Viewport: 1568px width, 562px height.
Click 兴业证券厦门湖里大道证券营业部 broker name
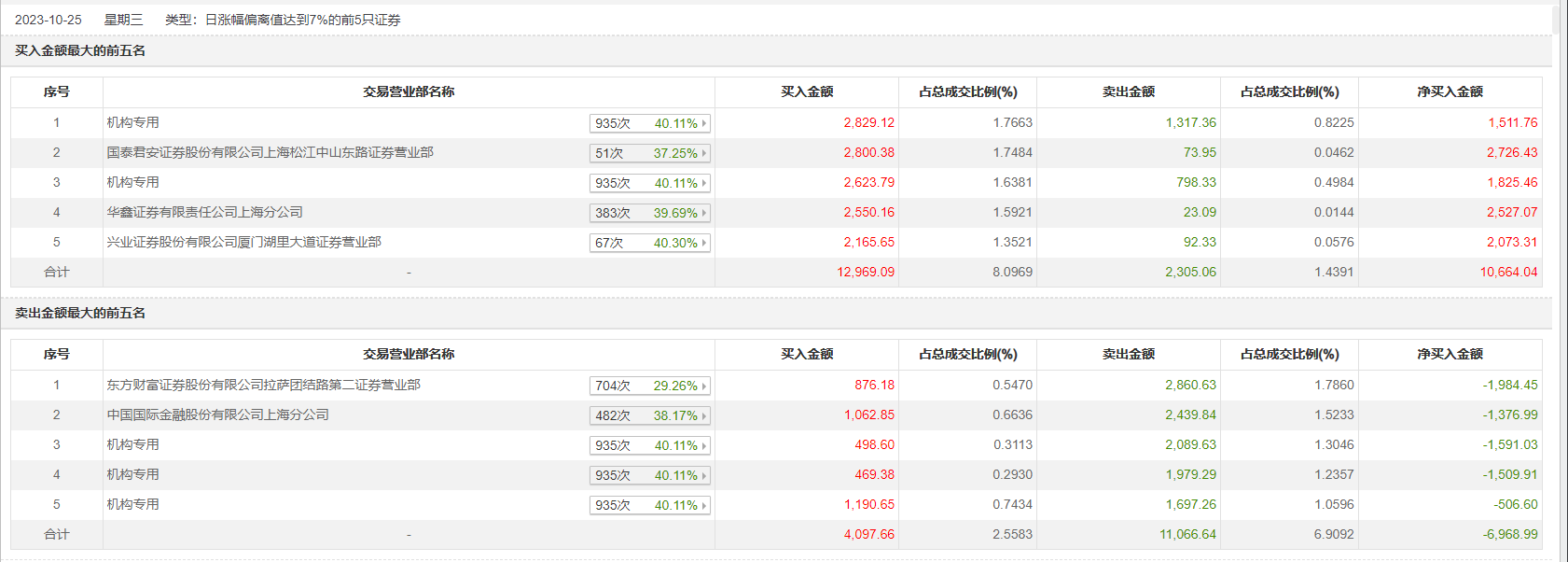coord(243,242)
